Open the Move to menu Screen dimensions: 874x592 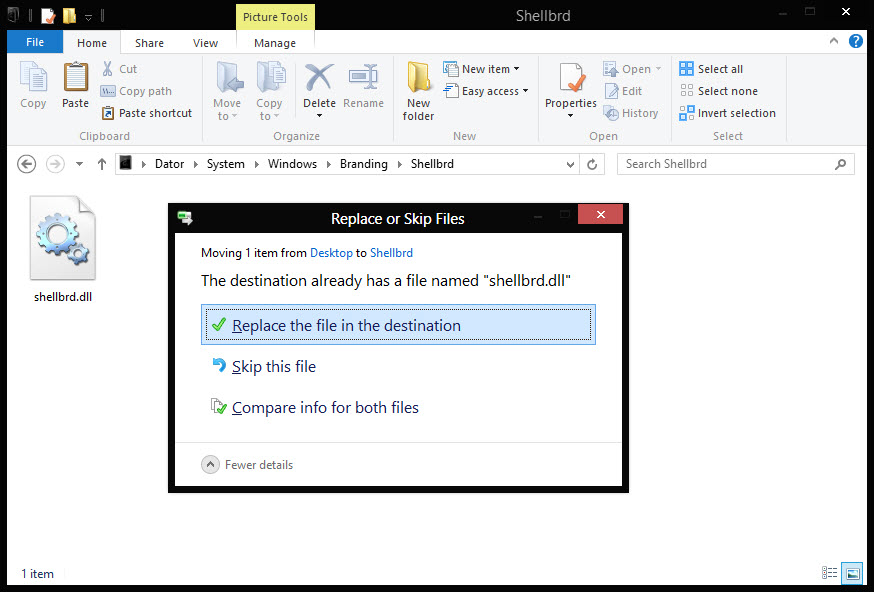click(x=227, y=91)
